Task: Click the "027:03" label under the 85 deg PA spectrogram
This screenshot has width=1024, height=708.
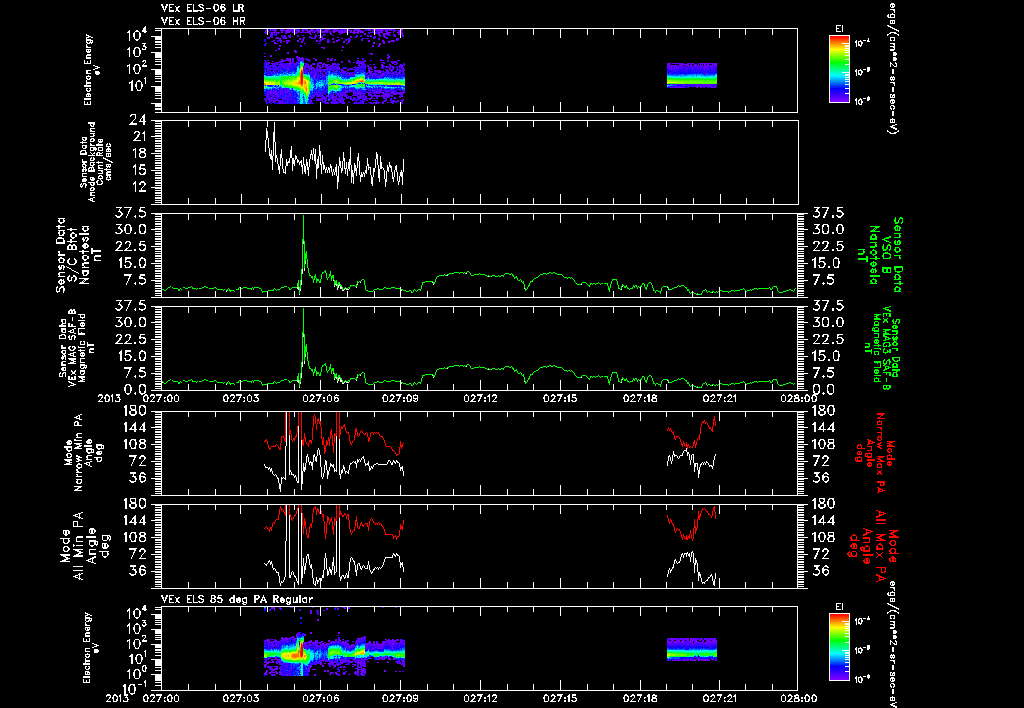Action: click(241, 698)
